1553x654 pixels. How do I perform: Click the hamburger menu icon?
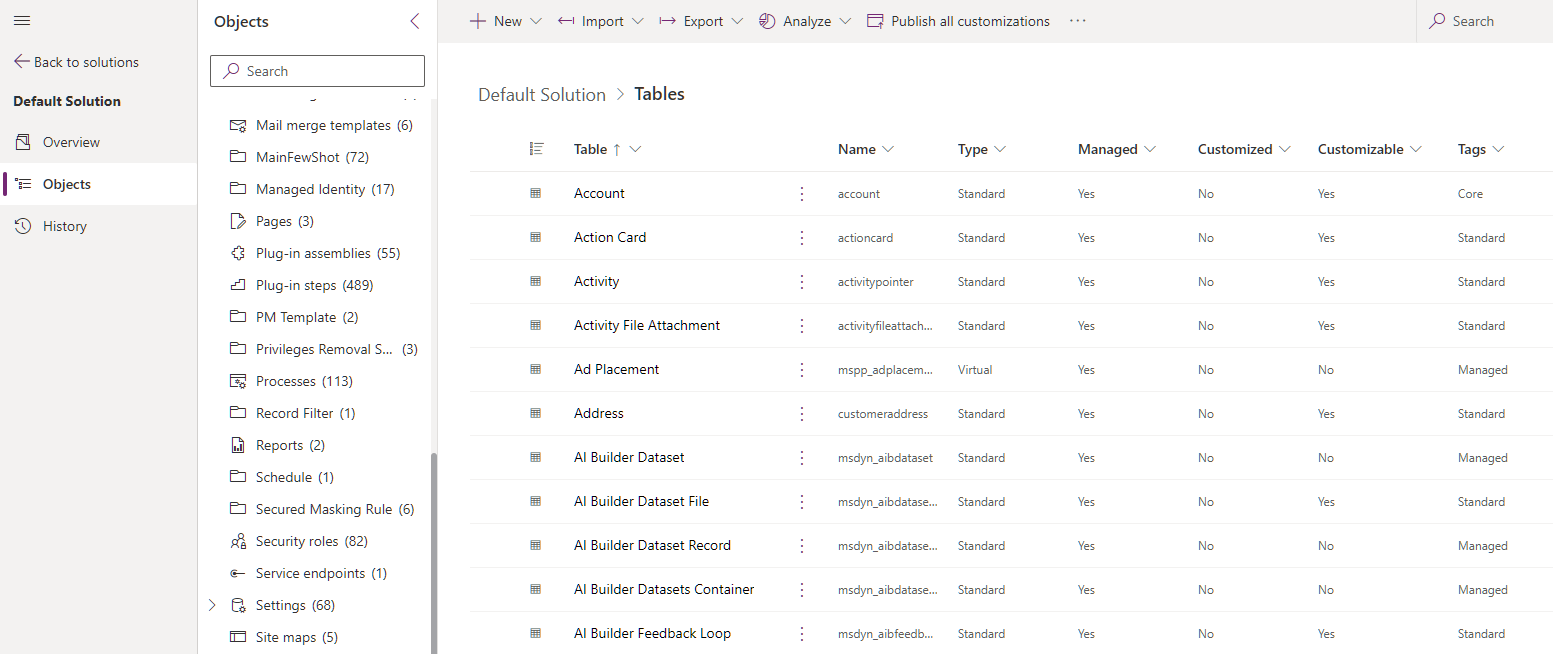point(22,21)
